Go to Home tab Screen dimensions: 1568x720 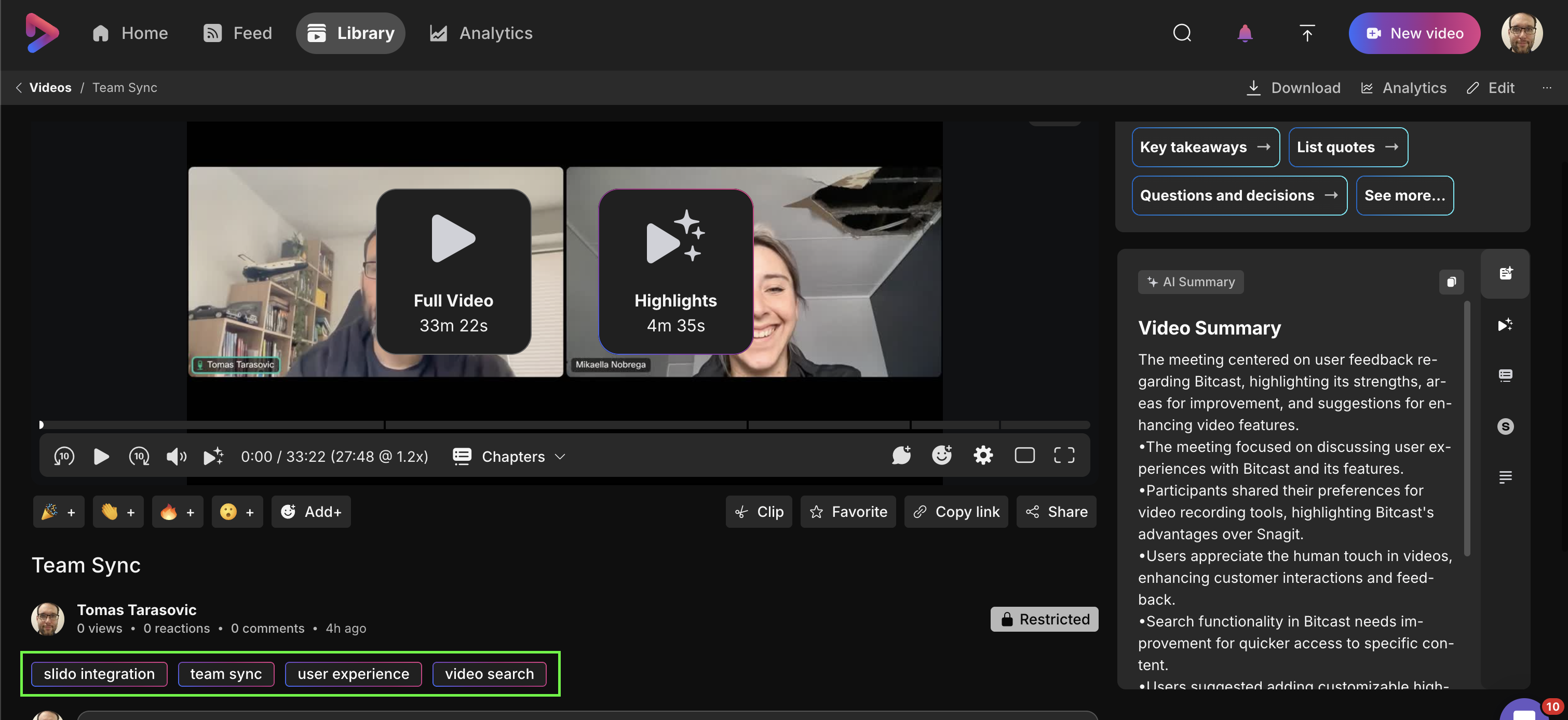point(130,33)
